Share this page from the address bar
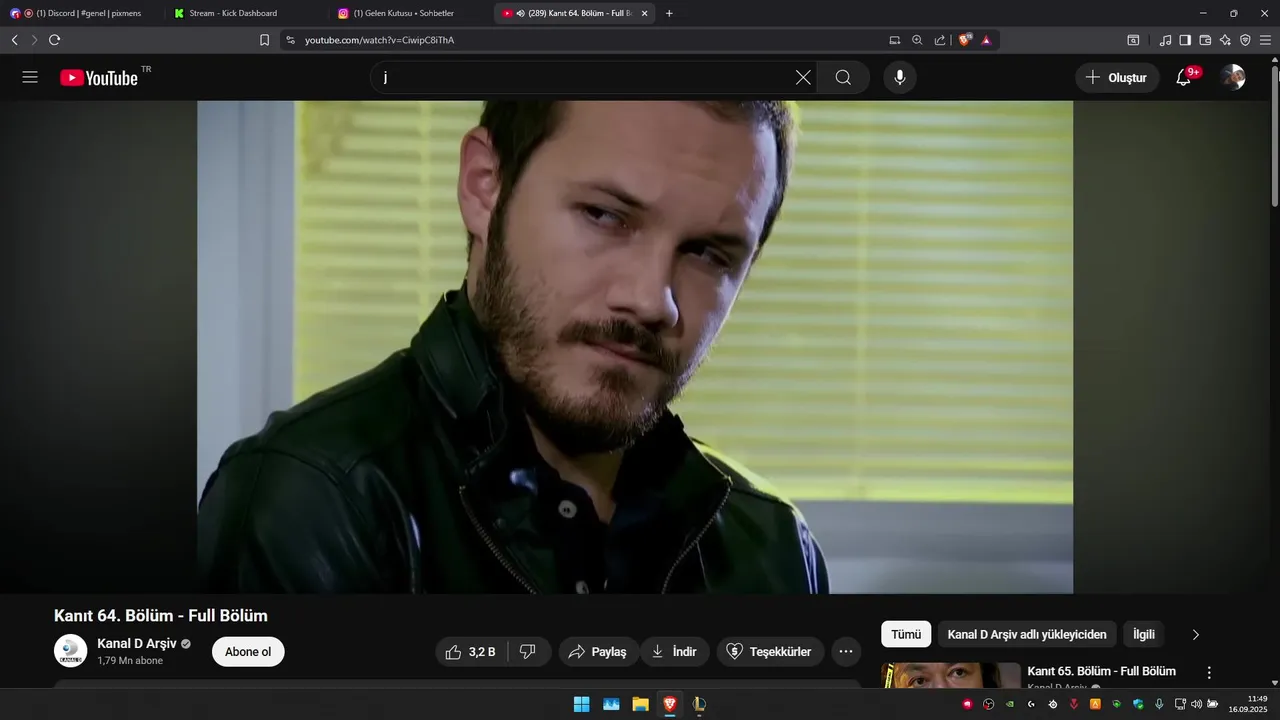 (x=940, y=40)
